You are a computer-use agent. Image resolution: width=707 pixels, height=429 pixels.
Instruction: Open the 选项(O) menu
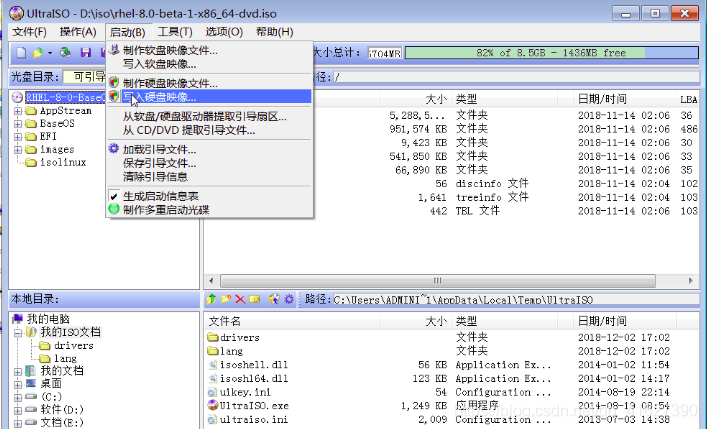[x=224, y=32]
